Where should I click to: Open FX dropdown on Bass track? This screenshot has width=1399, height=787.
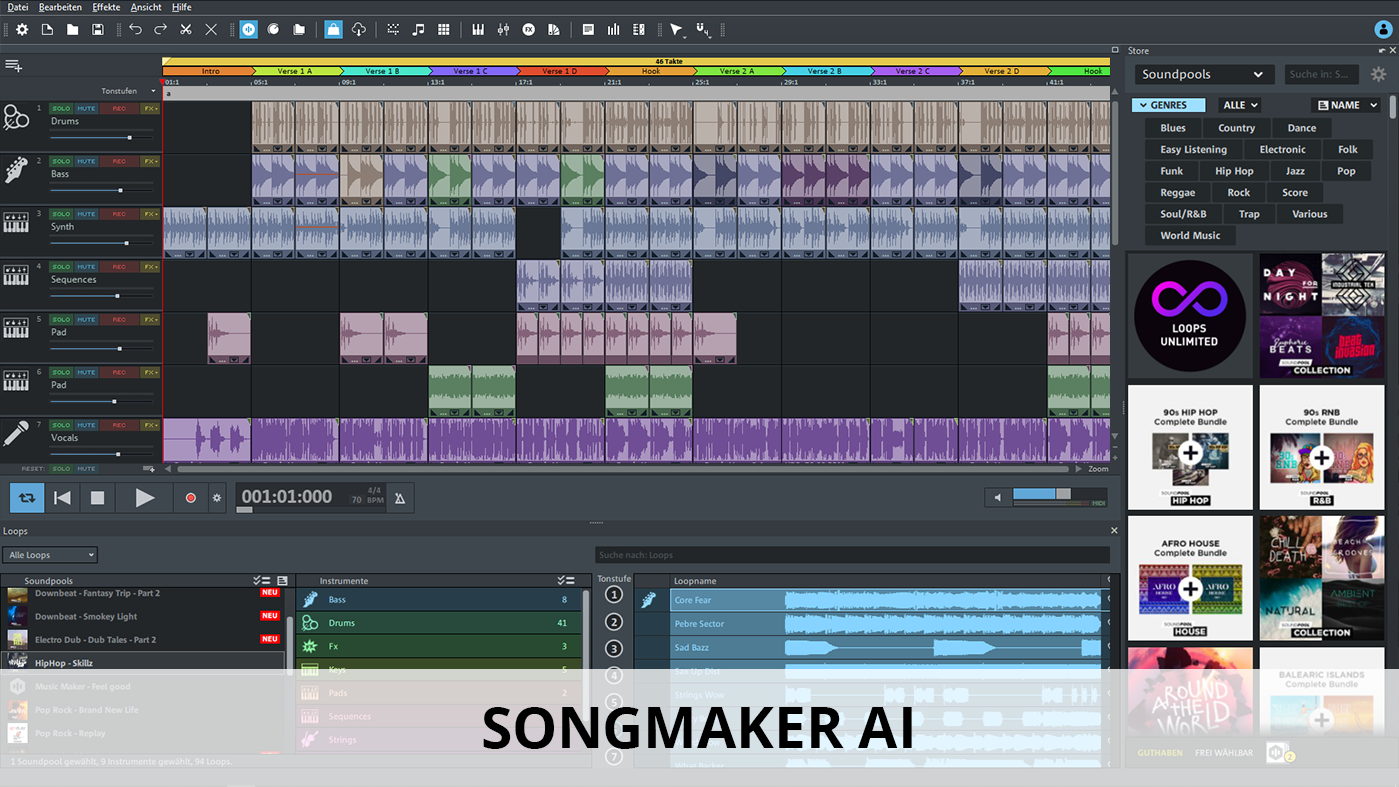coord(150,161)
